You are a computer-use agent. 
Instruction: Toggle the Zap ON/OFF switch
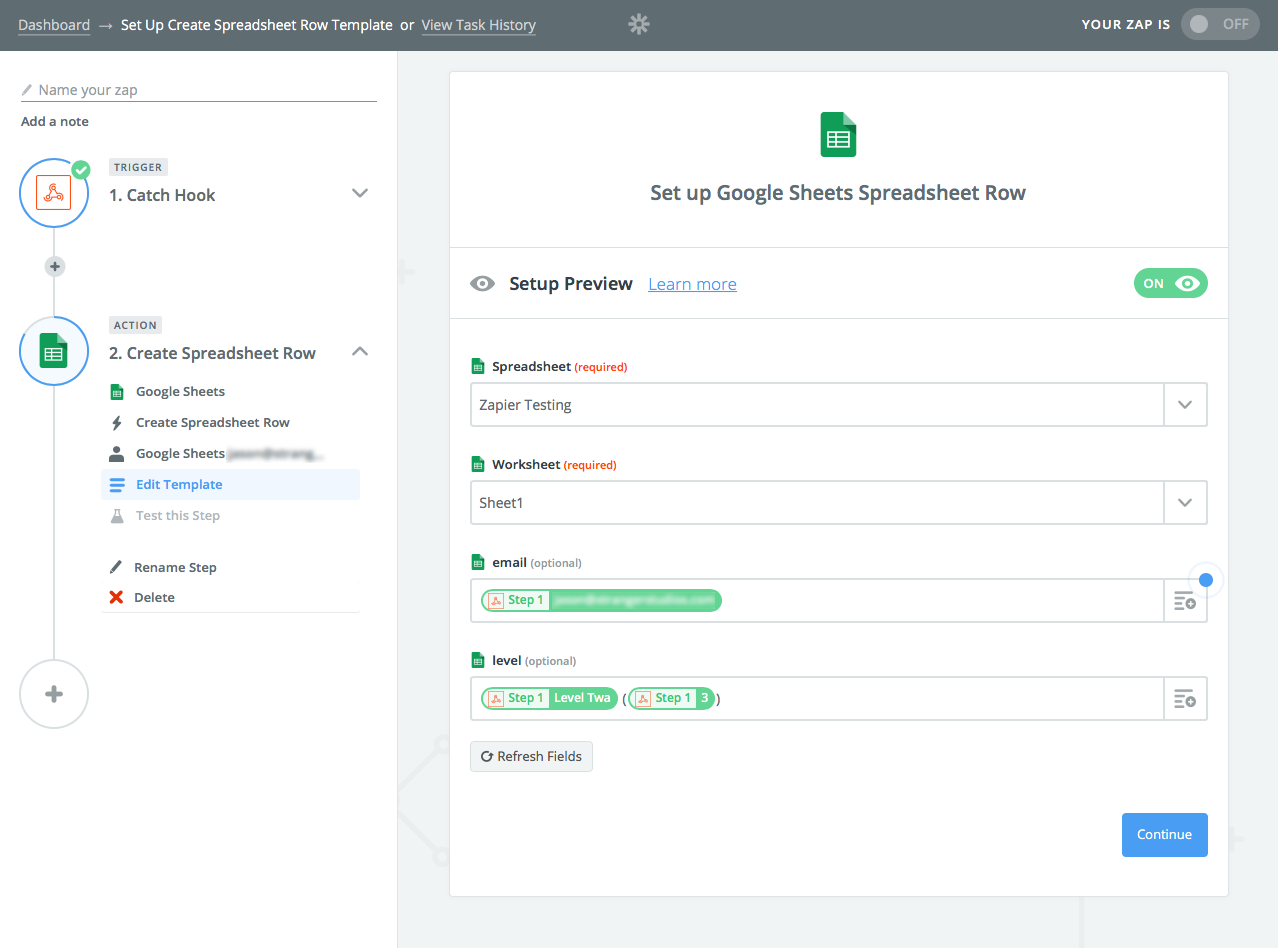click(1218, 24)
